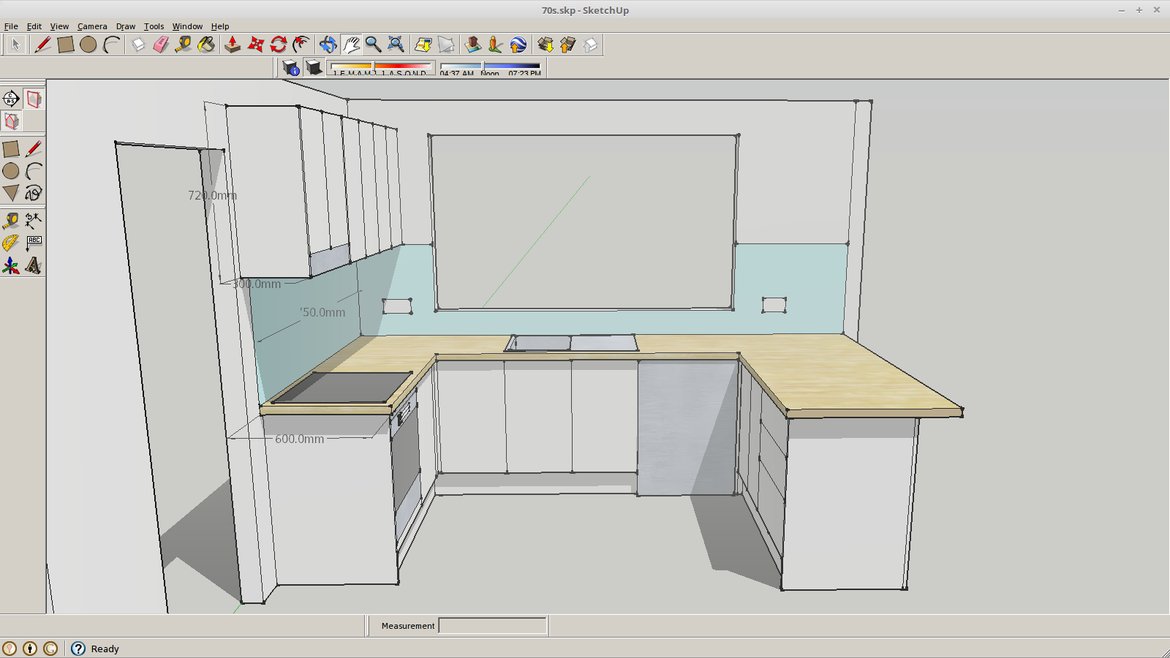Click the Freehand drawing tool
The height and width of the screenshot is (658, 1170).
(x=34, y=194)
